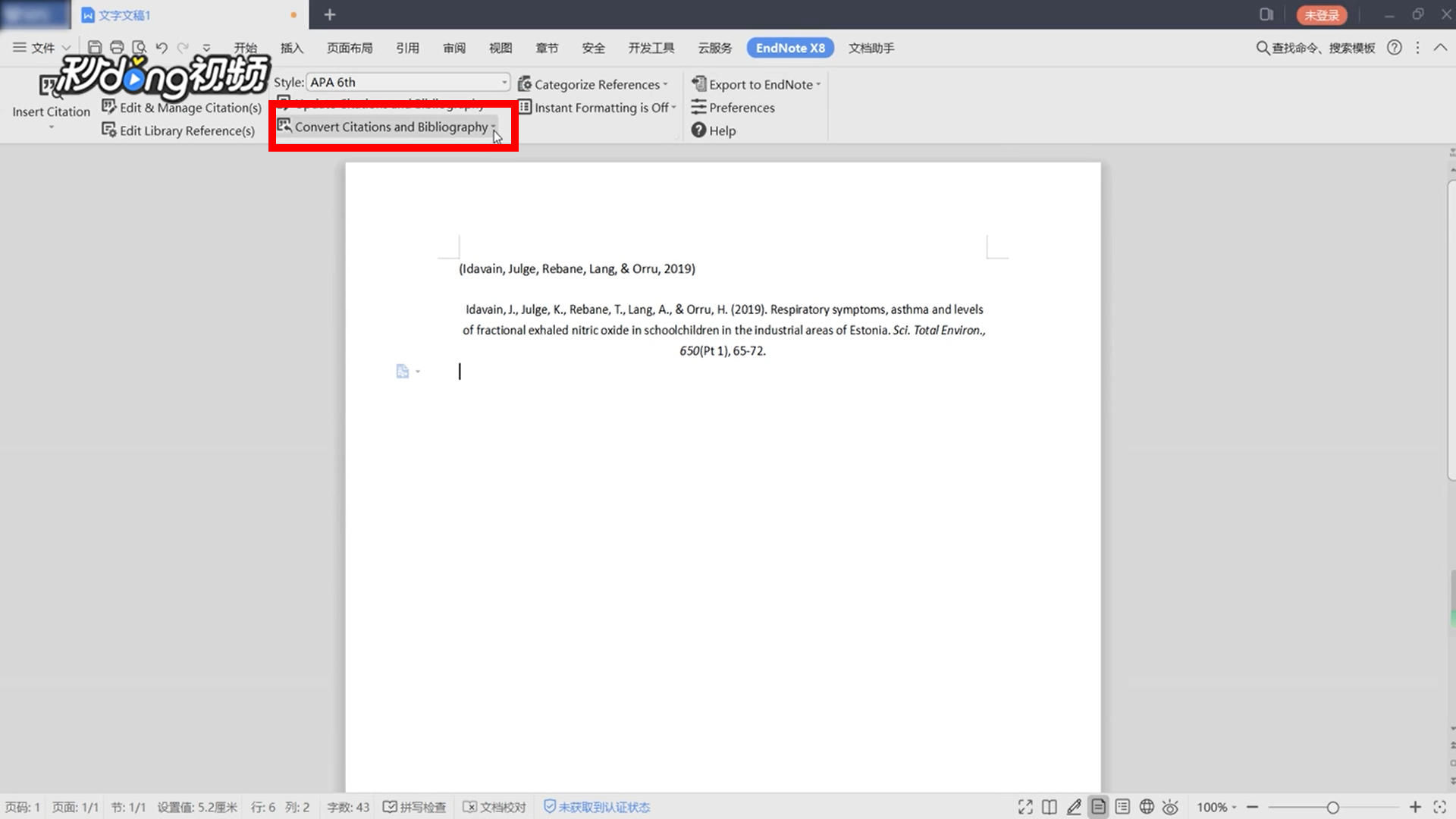Save the document via quick access toolbar
1456x819 pixels.
pos(94,47)
